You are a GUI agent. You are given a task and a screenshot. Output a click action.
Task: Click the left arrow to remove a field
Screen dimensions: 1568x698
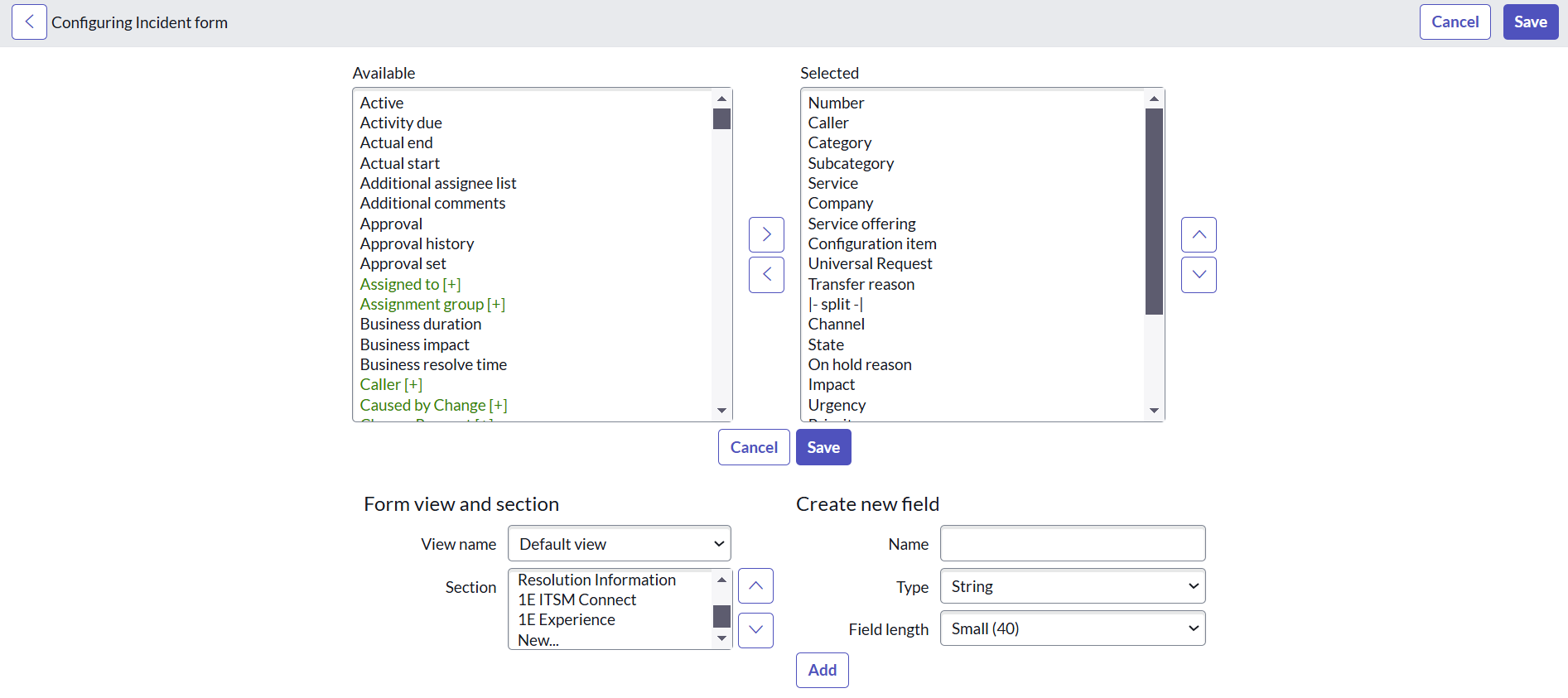tap(766, 275)
